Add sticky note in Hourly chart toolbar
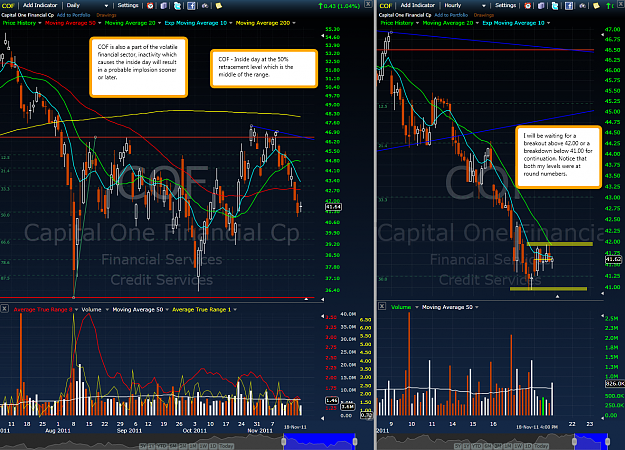This screenshot has width=625, height=450. coord(596,6)
